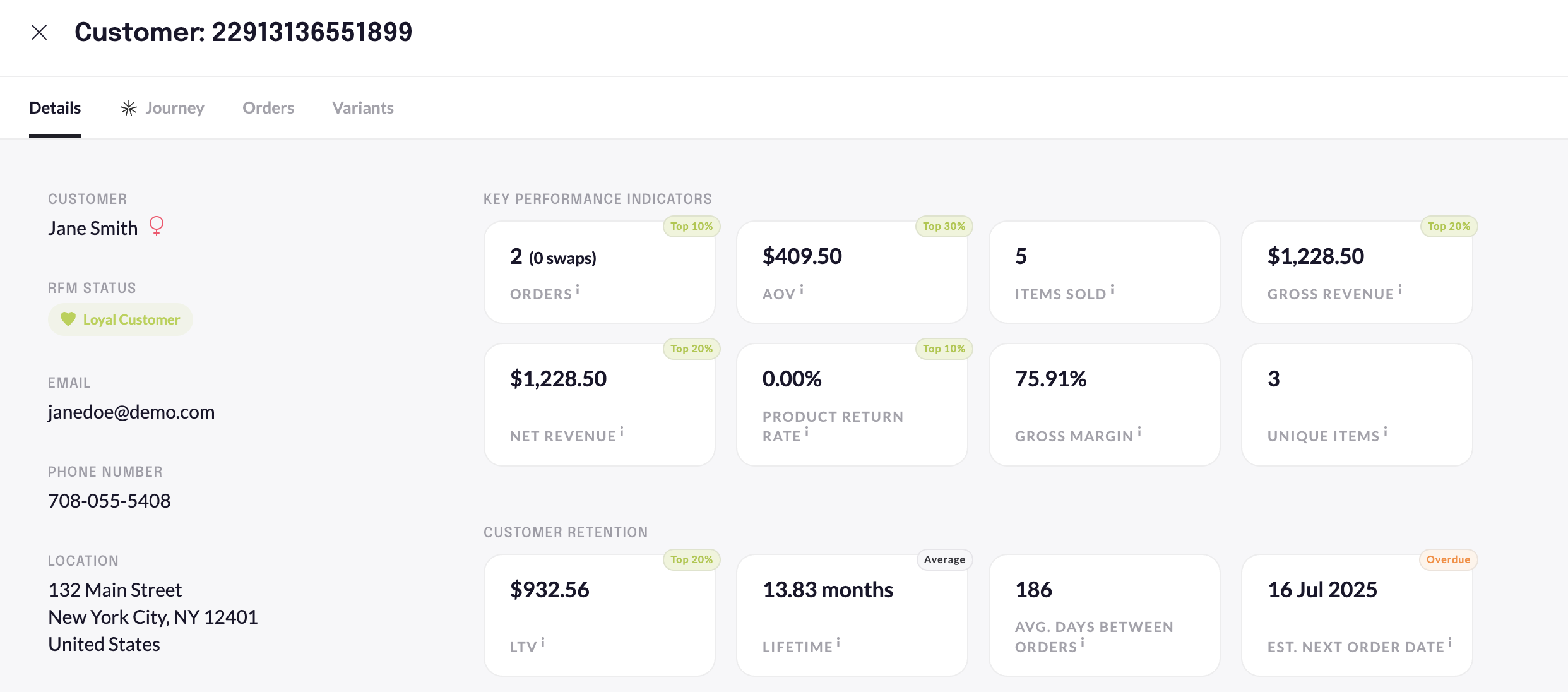Show info for UNIQUE ITEMS
The width and height of the screenshot is (1568, 692).
click(1386, 432)
